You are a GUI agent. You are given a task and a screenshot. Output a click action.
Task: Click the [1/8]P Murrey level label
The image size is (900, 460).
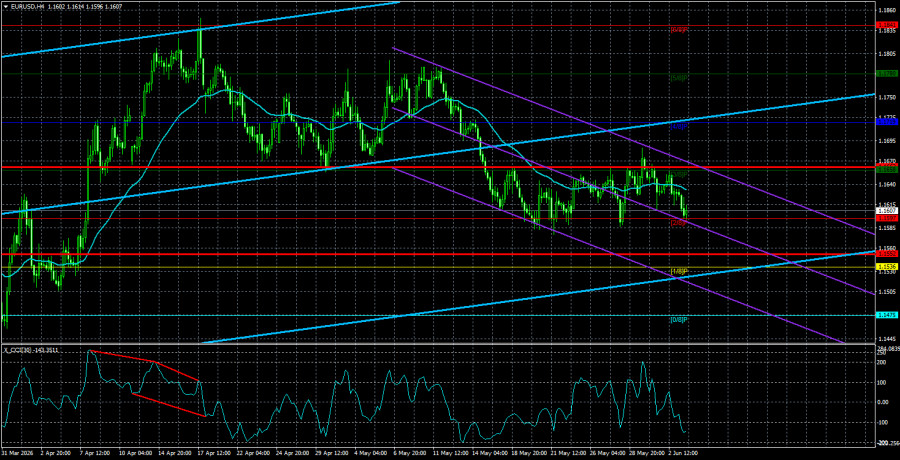(678, 271)
